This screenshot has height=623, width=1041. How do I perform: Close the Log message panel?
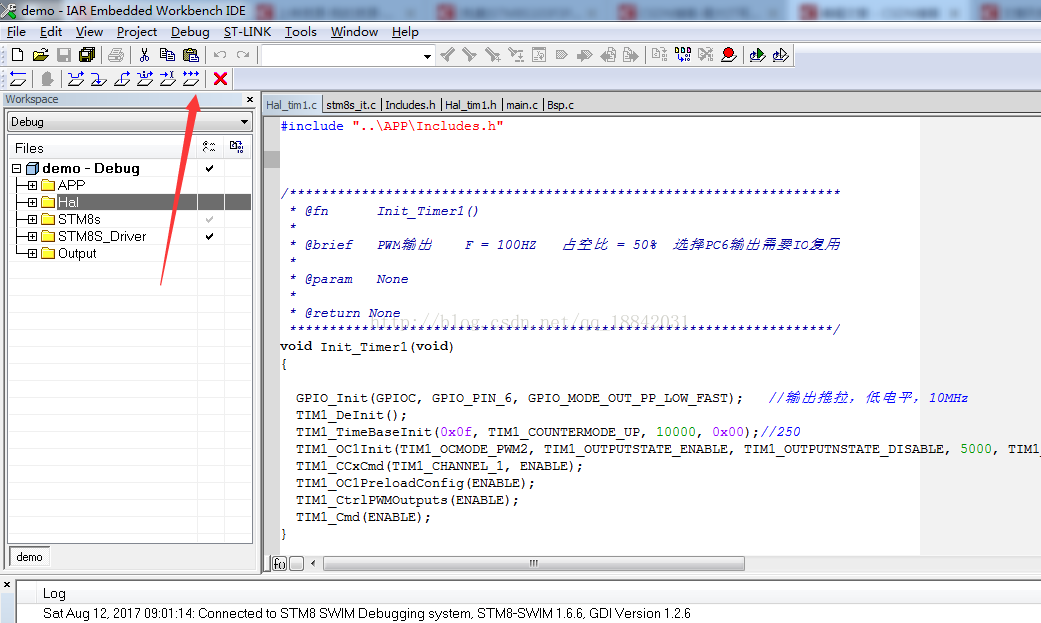7,585
